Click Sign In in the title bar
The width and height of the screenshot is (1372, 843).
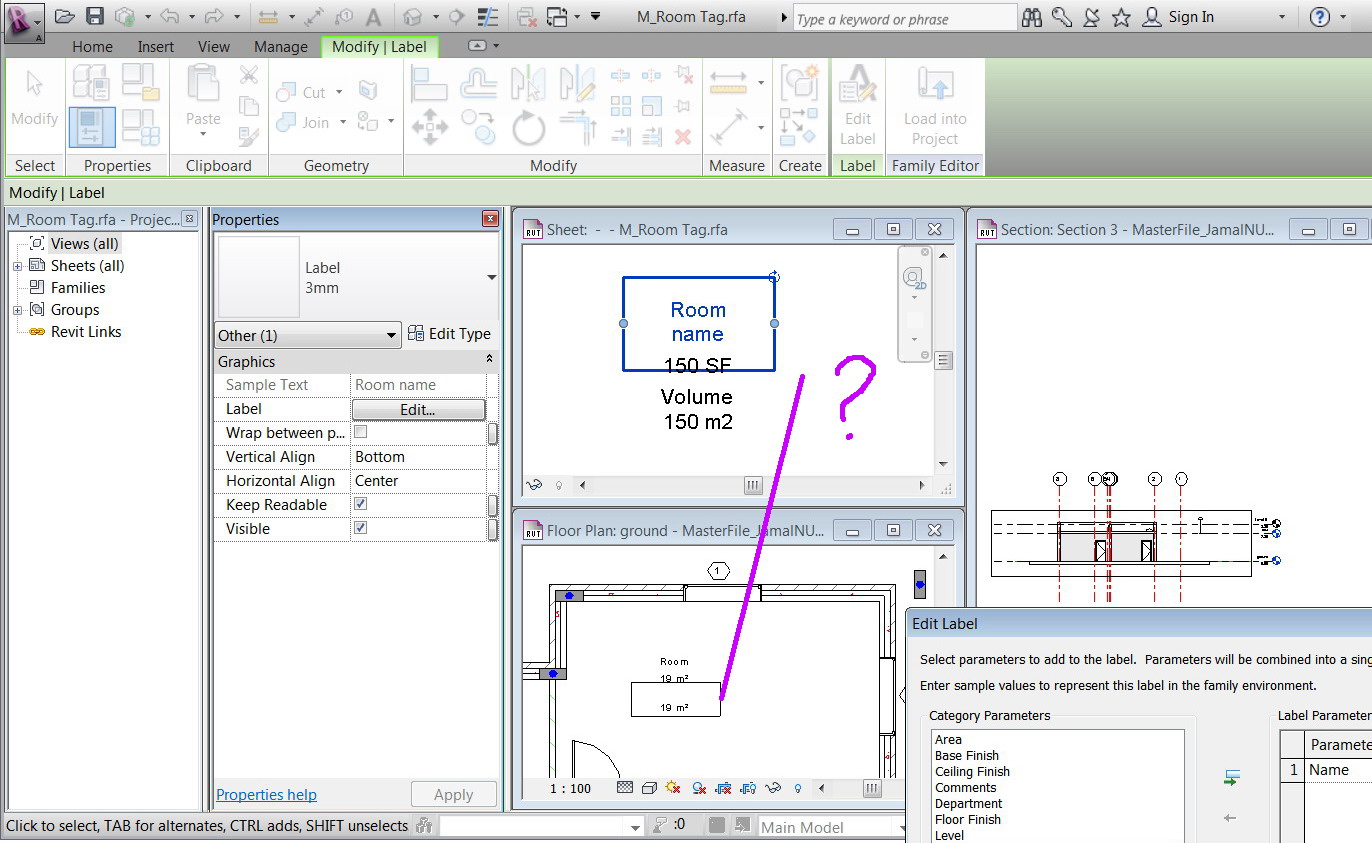[x=1191, y=17]
